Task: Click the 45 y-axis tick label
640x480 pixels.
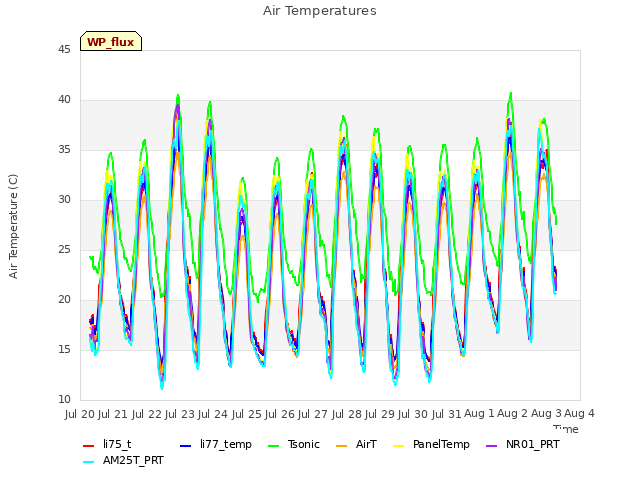Action: [64, 49]
